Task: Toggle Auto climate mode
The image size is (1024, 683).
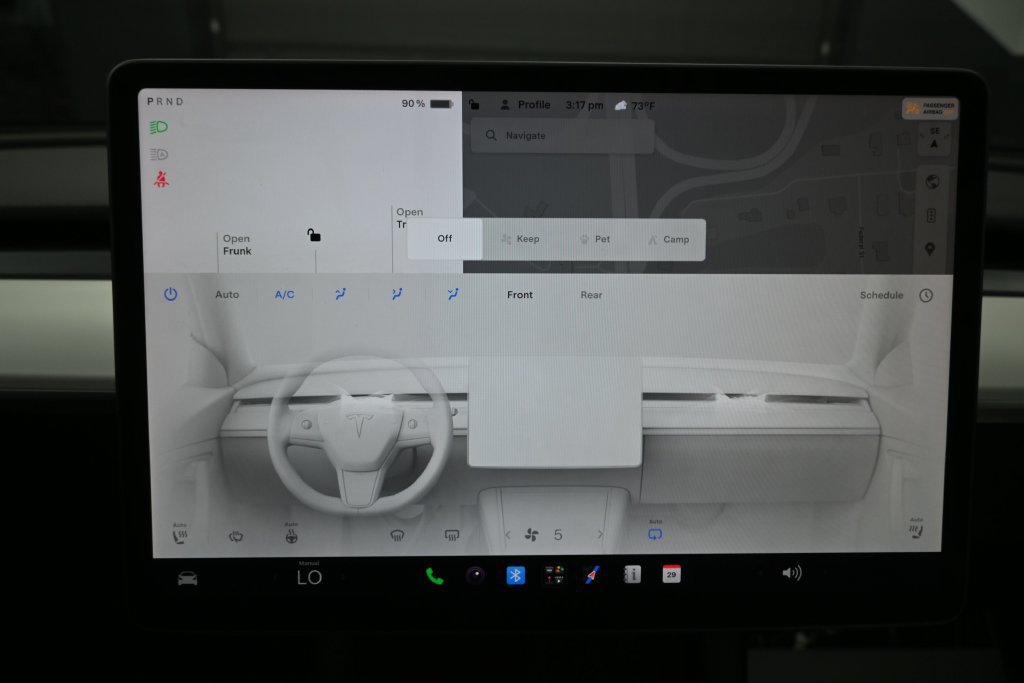Action: [227, 294]
